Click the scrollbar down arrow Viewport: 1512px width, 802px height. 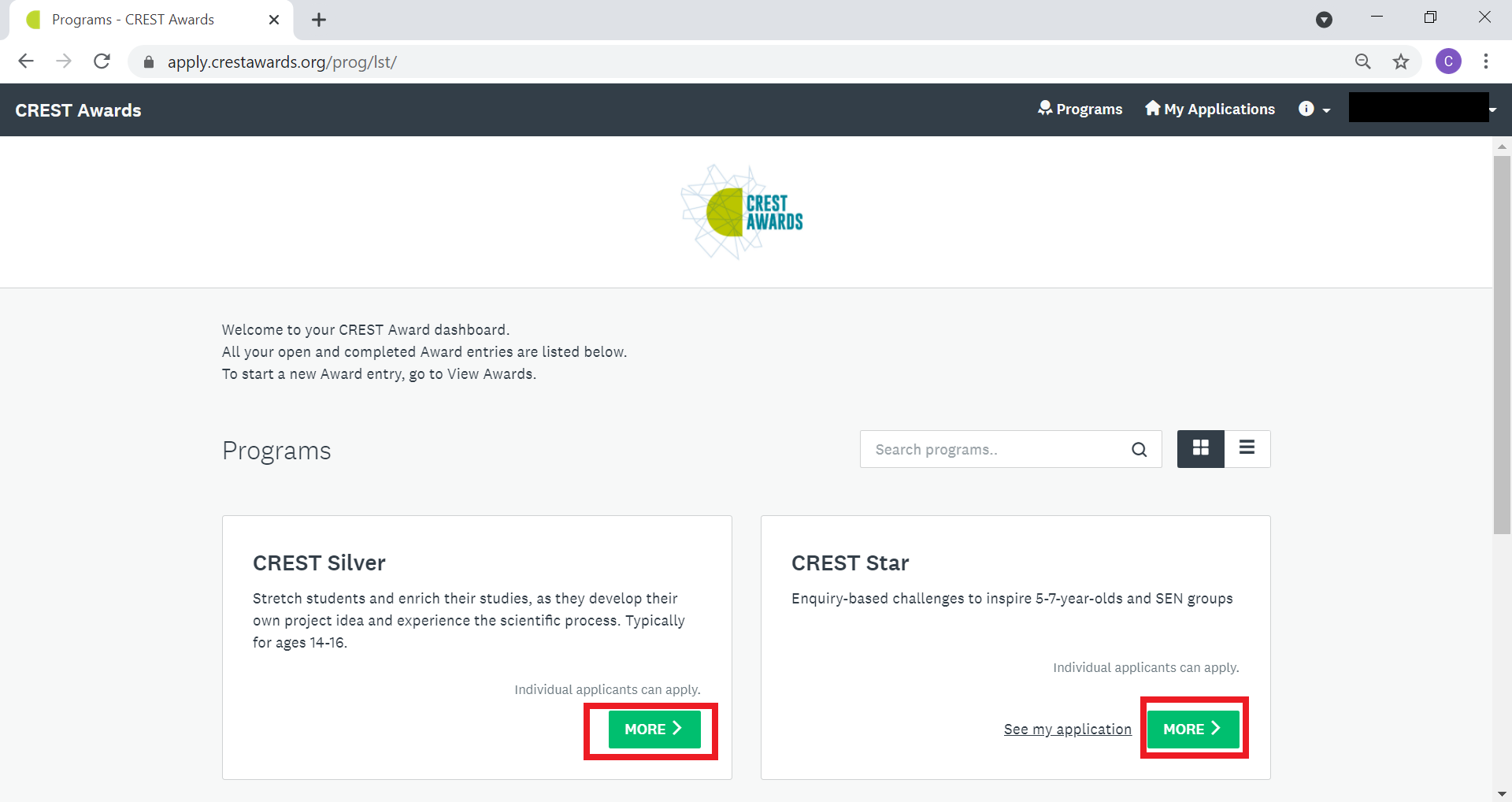(x=1502, y=793)
